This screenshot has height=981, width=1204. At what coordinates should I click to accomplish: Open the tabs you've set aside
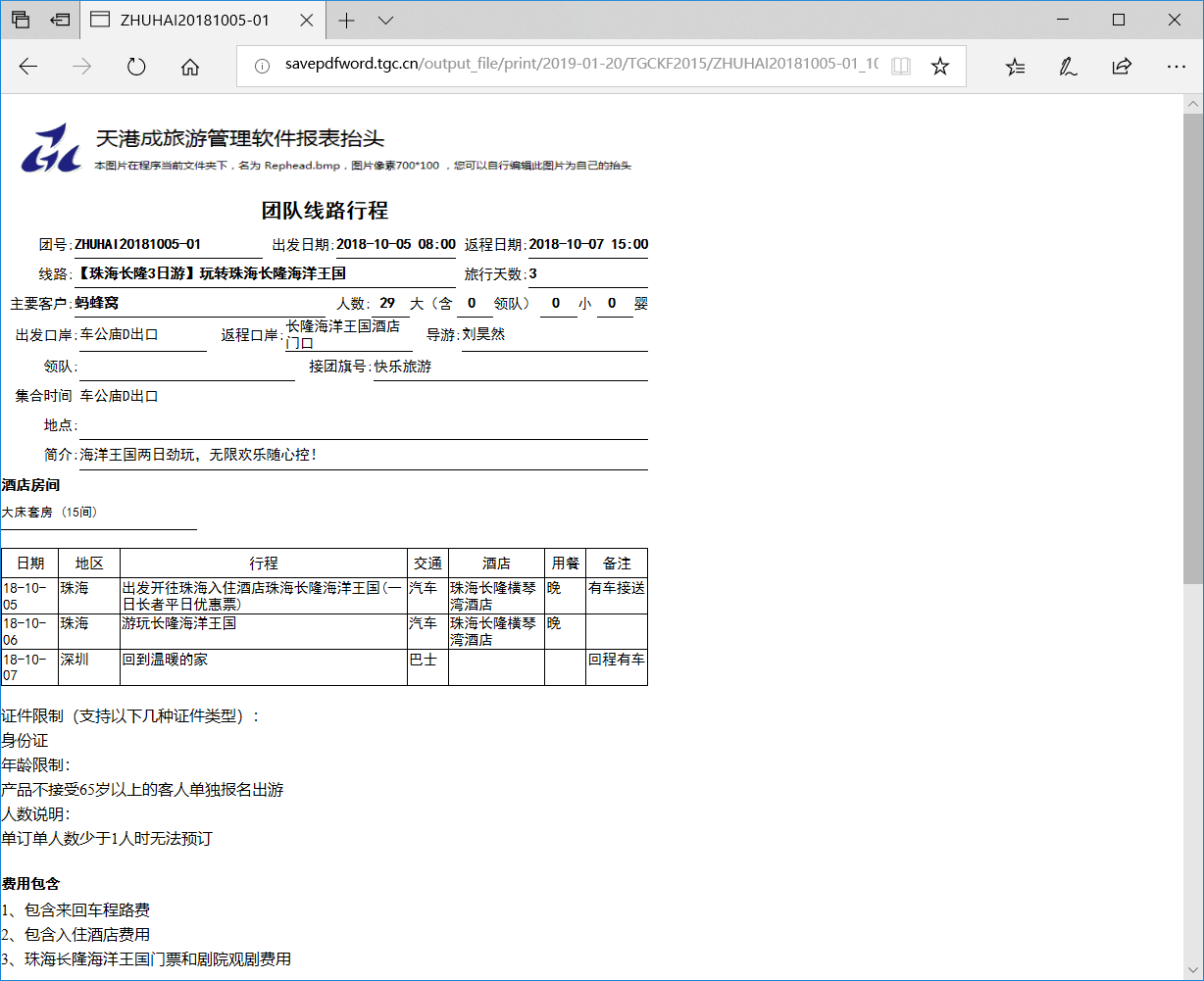pyautogui.click(x=21, y=20)
